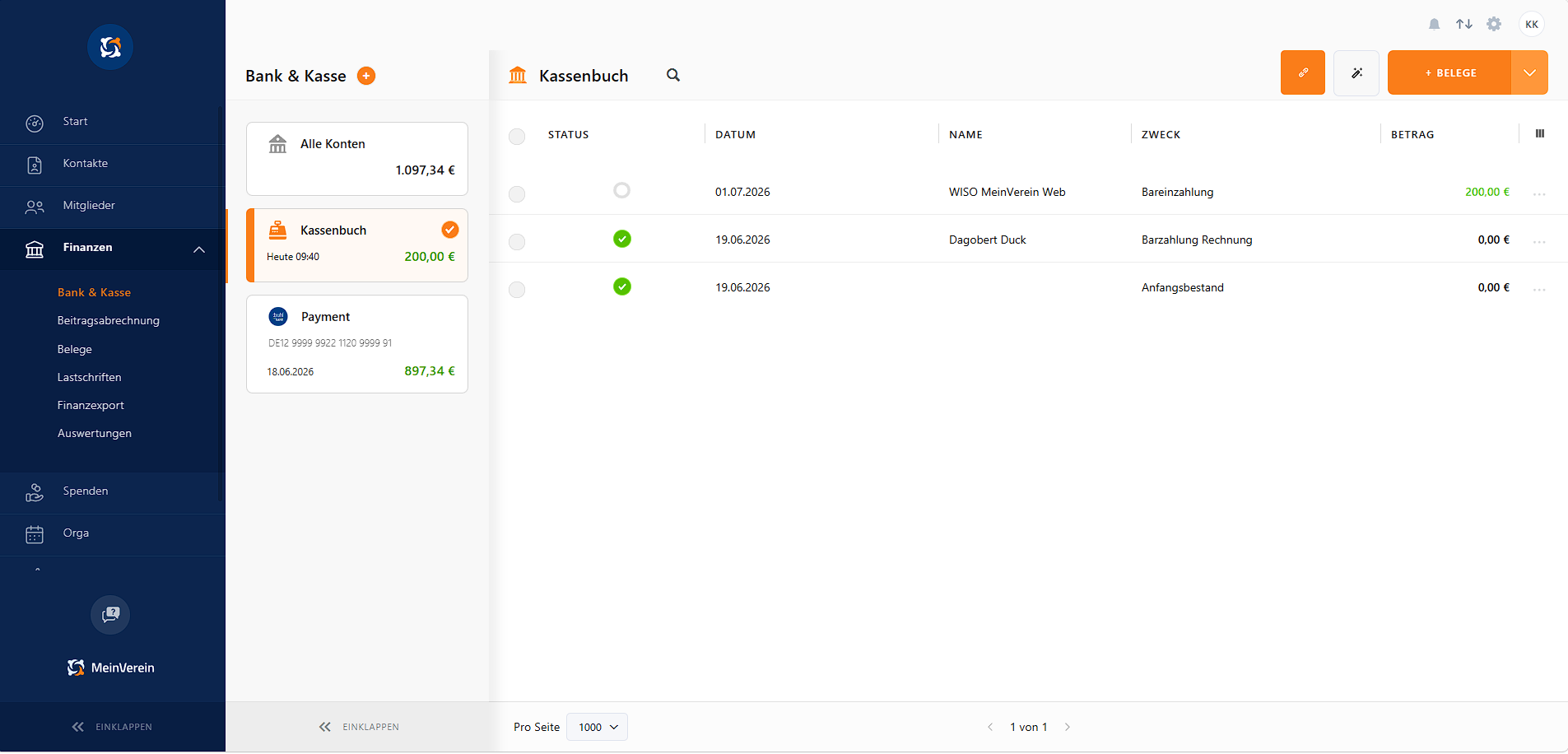Click the search magnifier next to Kassenbuch
The width and height of the screenshot is (1568, 754).
click(x=673, y=75)
